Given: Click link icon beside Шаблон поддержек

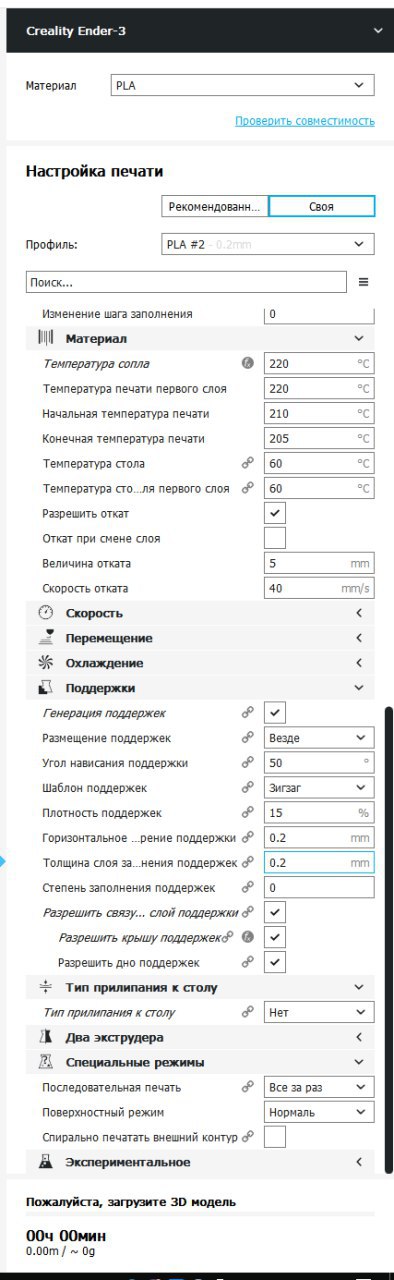Looking at the screenshot, I should pyautogui.click(x=247, y=788).
